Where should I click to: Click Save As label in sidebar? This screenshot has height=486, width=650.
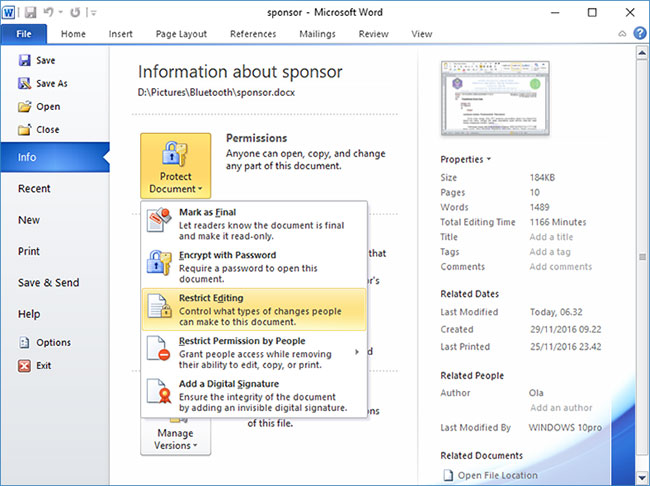tap(52, 83)
